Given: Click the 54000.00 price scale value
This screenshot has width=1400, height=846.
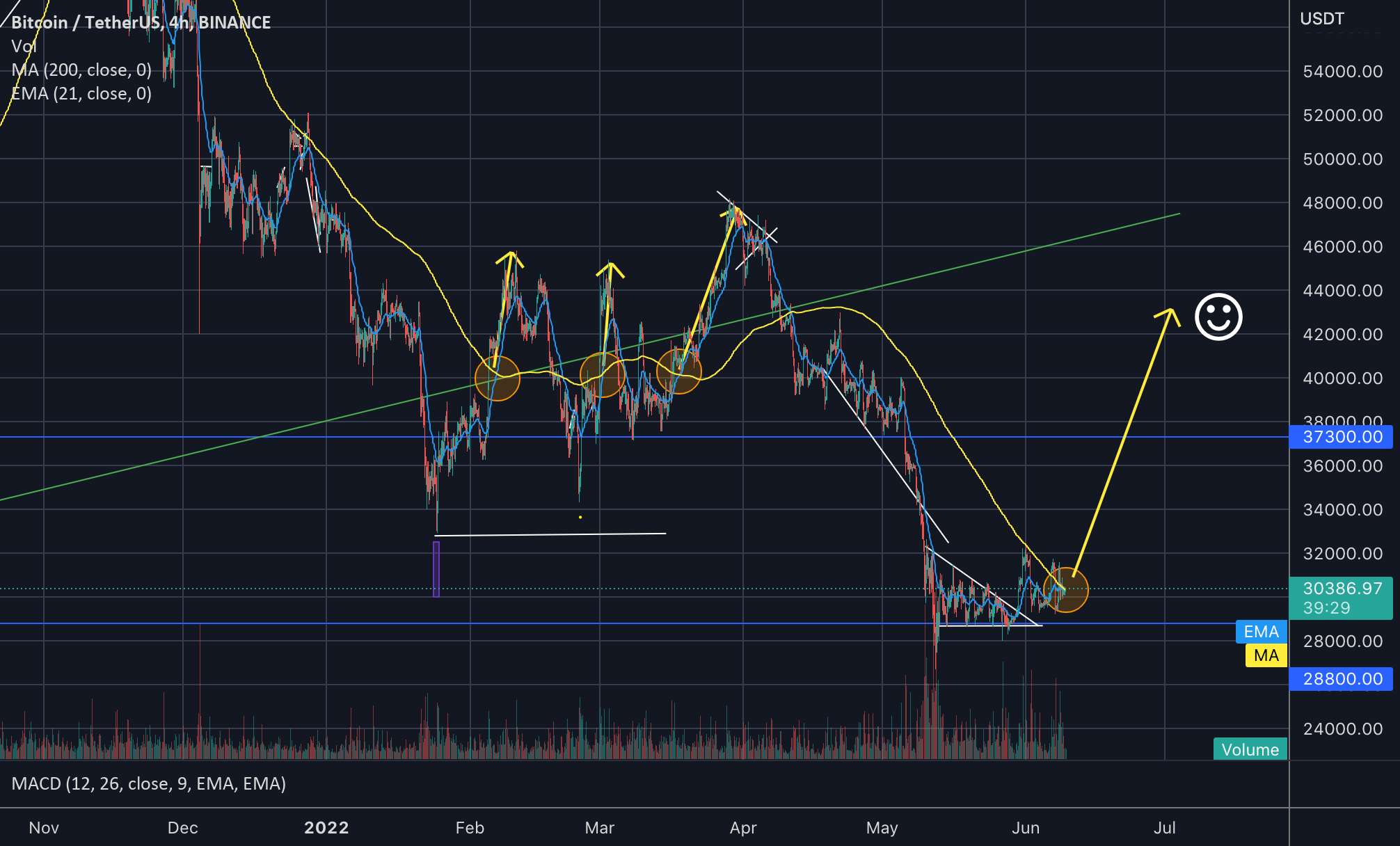Looking at the screenshot, I should click(1343, 72).
